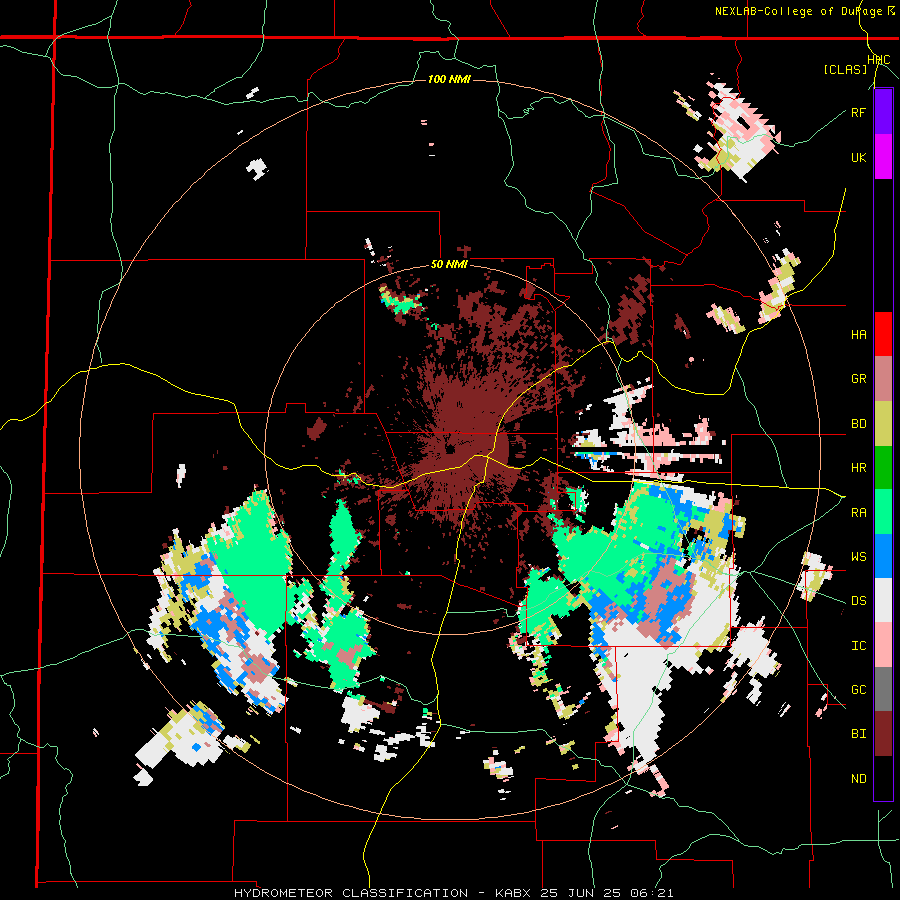Click the 100 NMI range ring label
The width and height of the screenshot is (900, 900).
coord(449,79)
